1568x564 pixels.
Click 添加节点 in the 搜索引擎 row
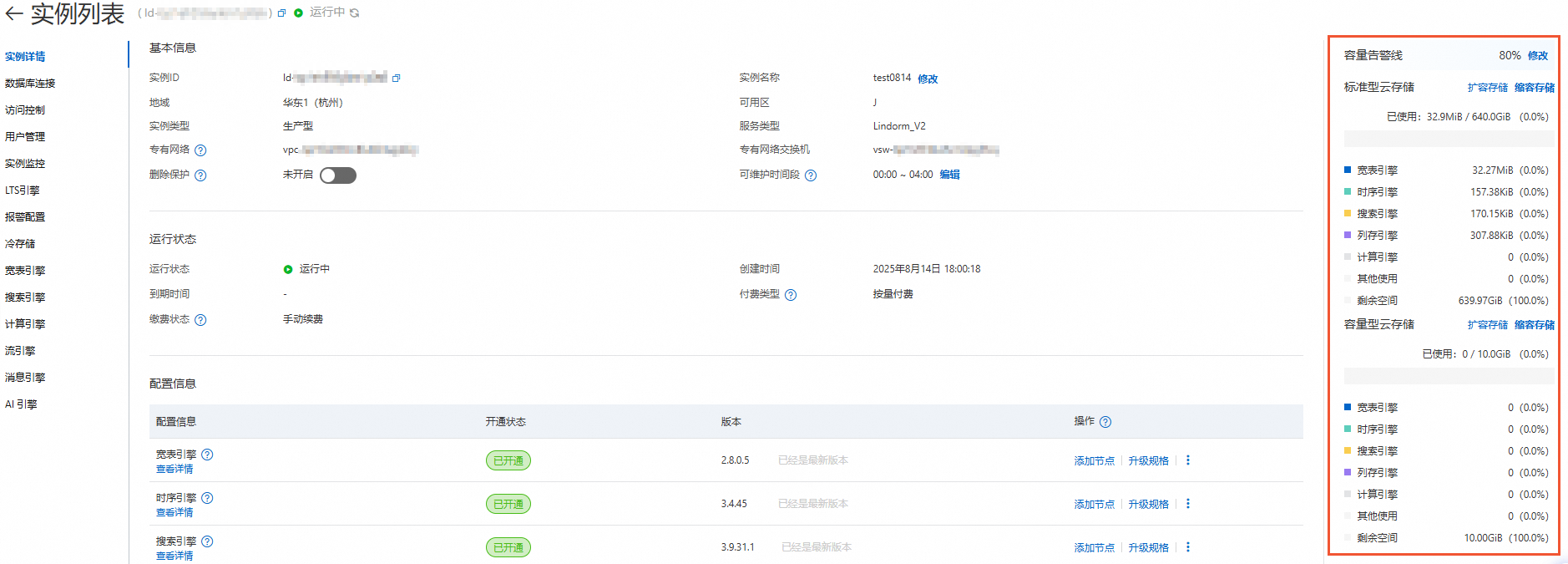point(1094,548)
